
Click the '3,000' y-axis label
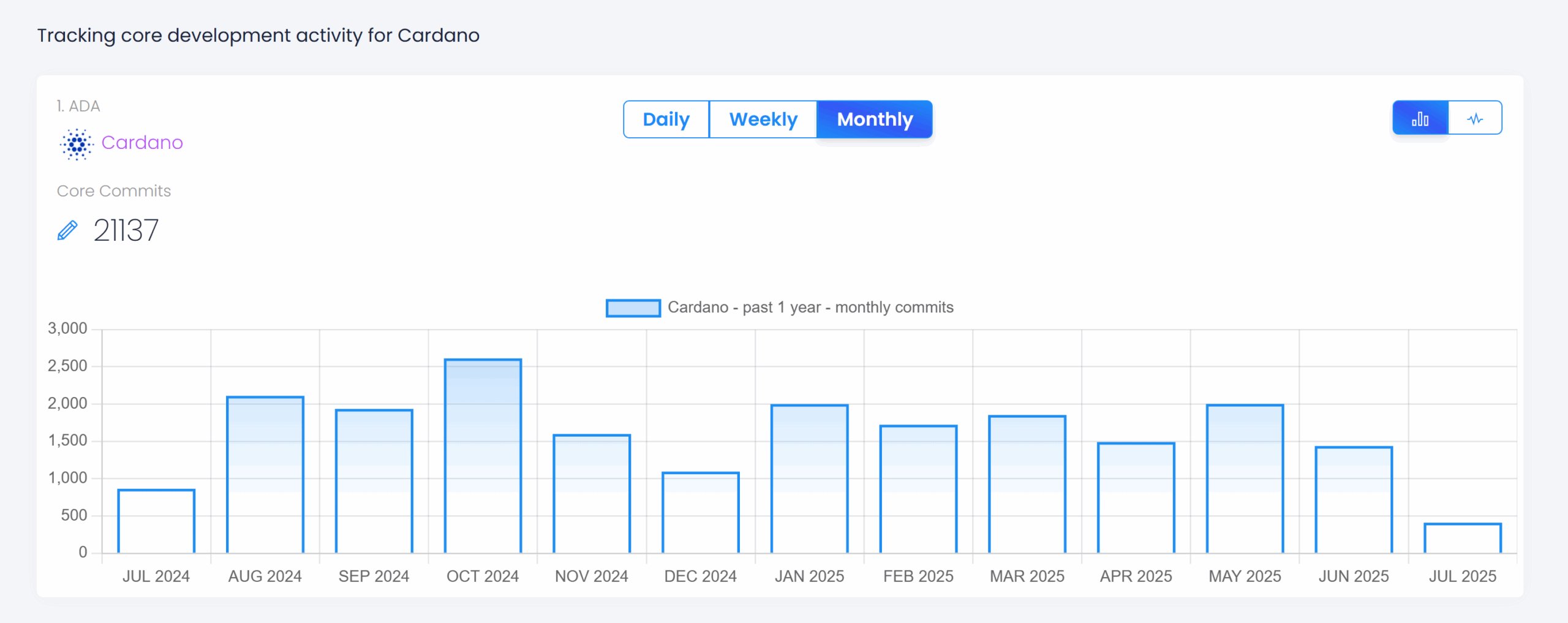[68, 328]
